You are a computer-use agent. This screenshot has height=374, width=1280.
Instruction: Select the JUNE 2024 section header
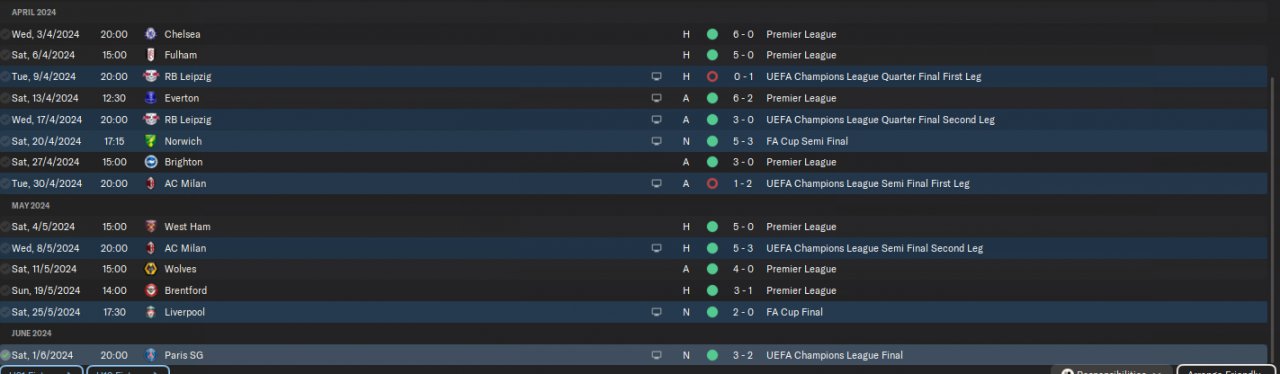coord(32,333)
